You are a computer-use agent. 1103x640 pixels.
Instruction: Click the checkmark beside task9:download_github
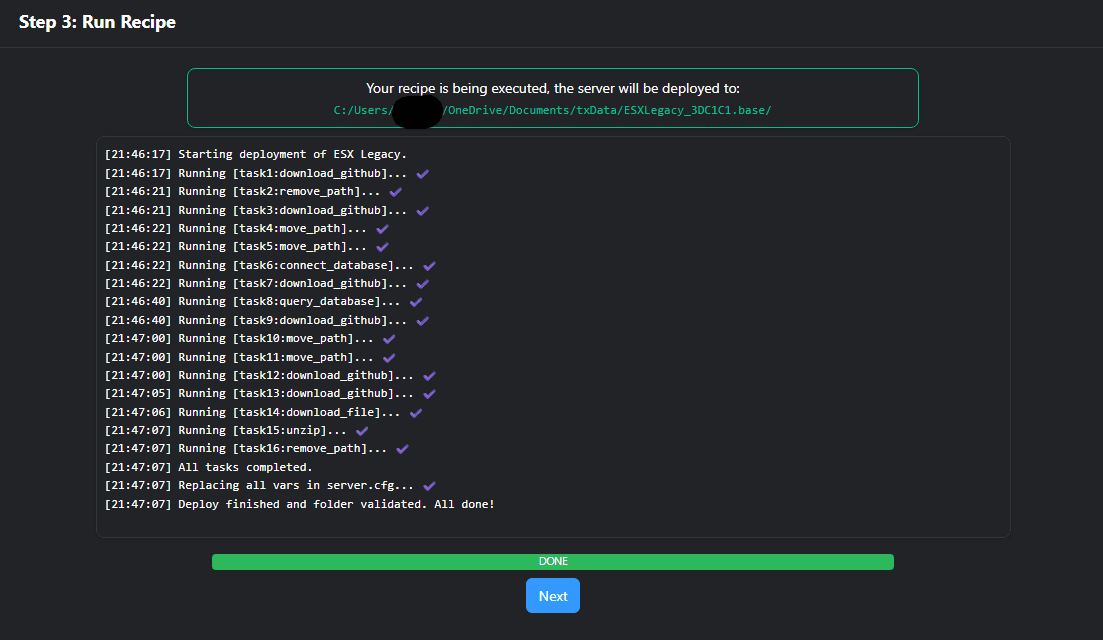tap(423, 321)
